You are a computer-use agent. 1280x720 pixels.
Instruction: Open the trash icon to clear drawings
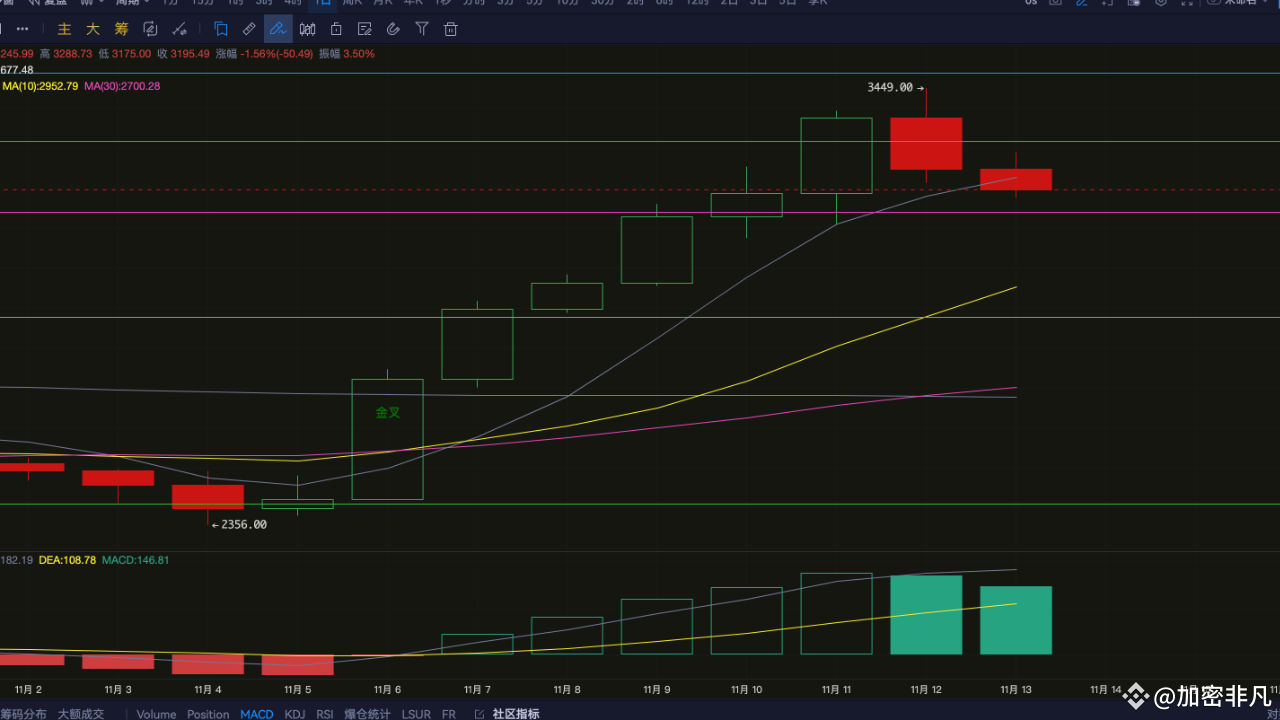pyautogui.click(x=450, y=29)
